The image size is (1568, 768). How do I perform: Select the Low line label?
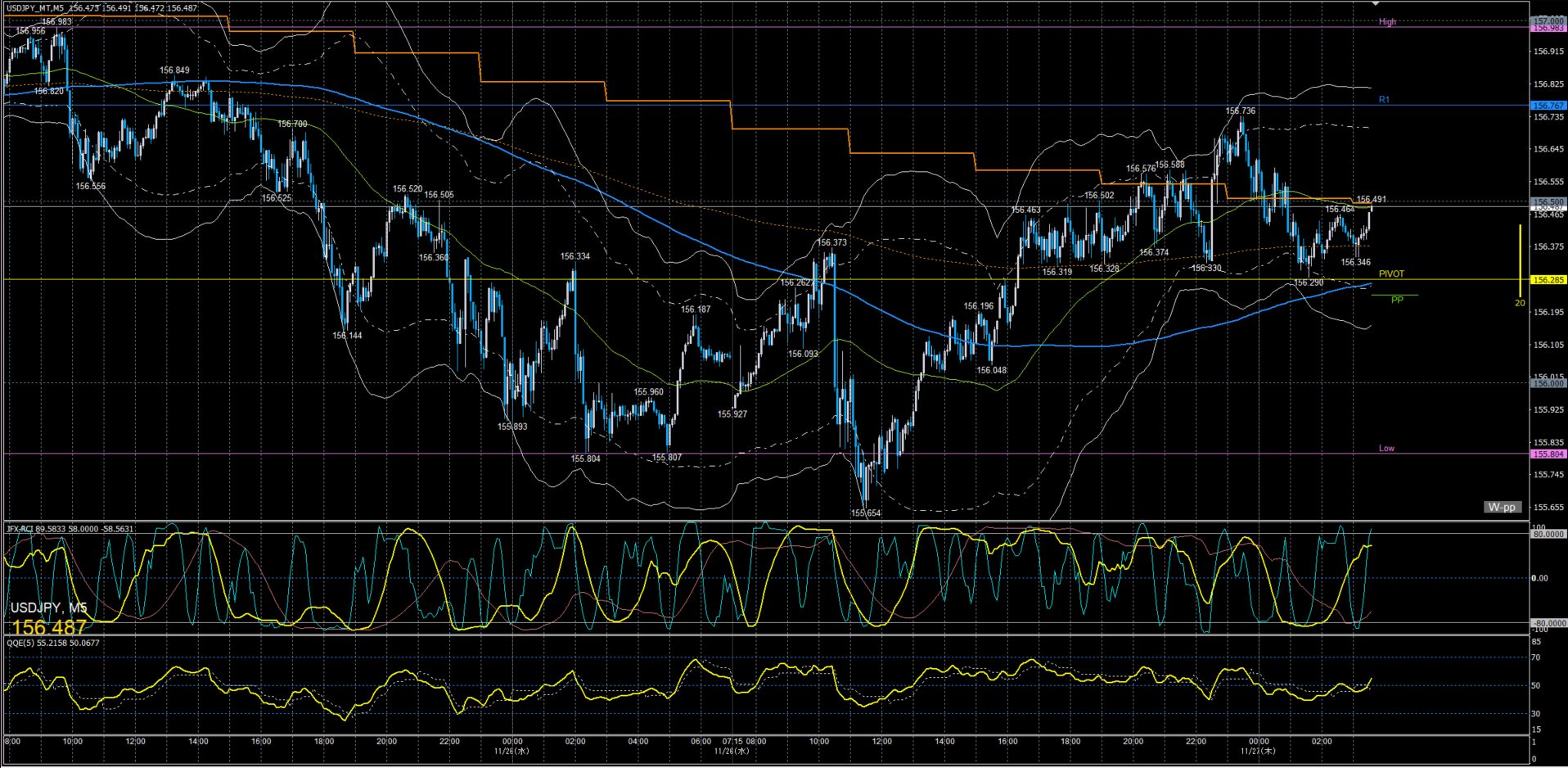1386,448
